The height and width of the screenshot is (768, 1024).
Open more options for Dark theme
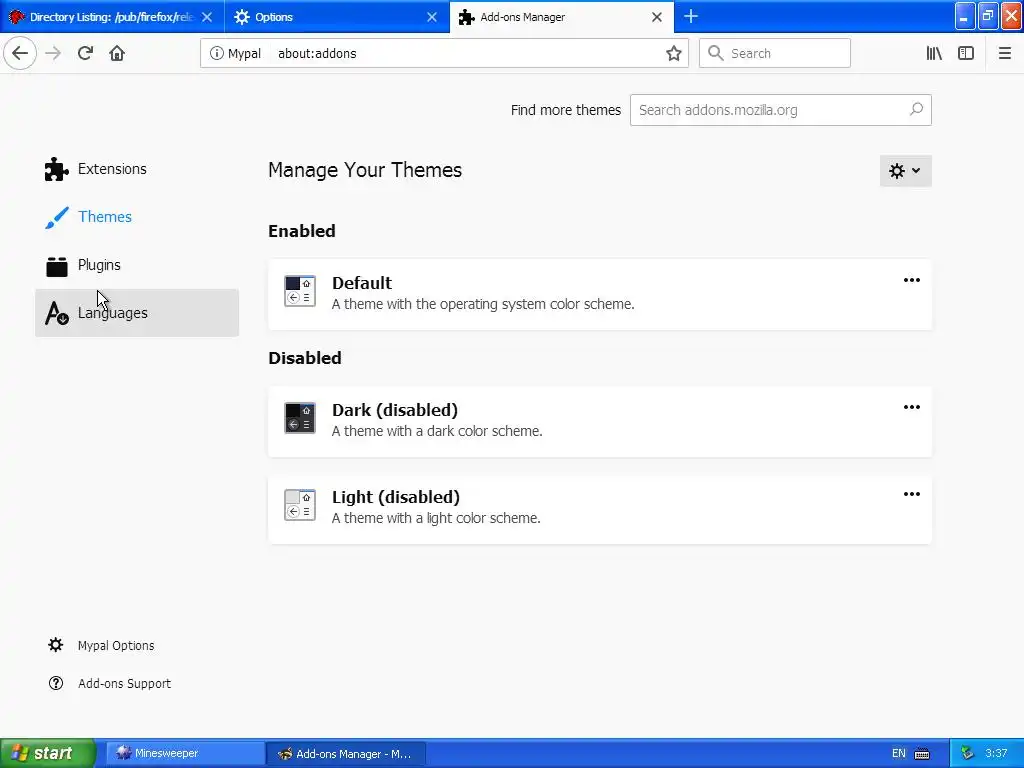click(x=912, y=407)
